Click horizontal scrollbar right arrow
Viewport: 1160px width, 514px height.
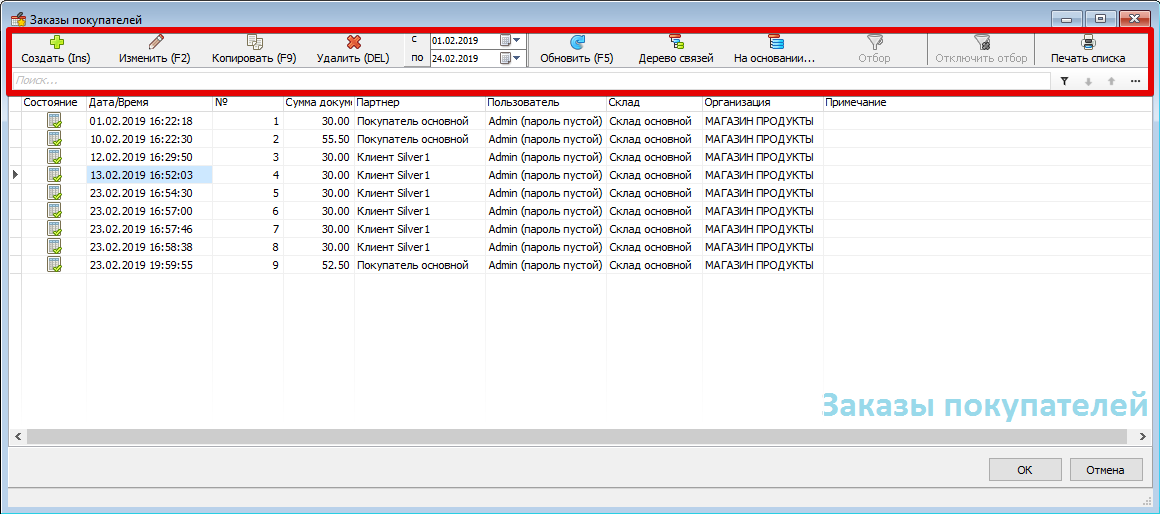pos(1144,436)
